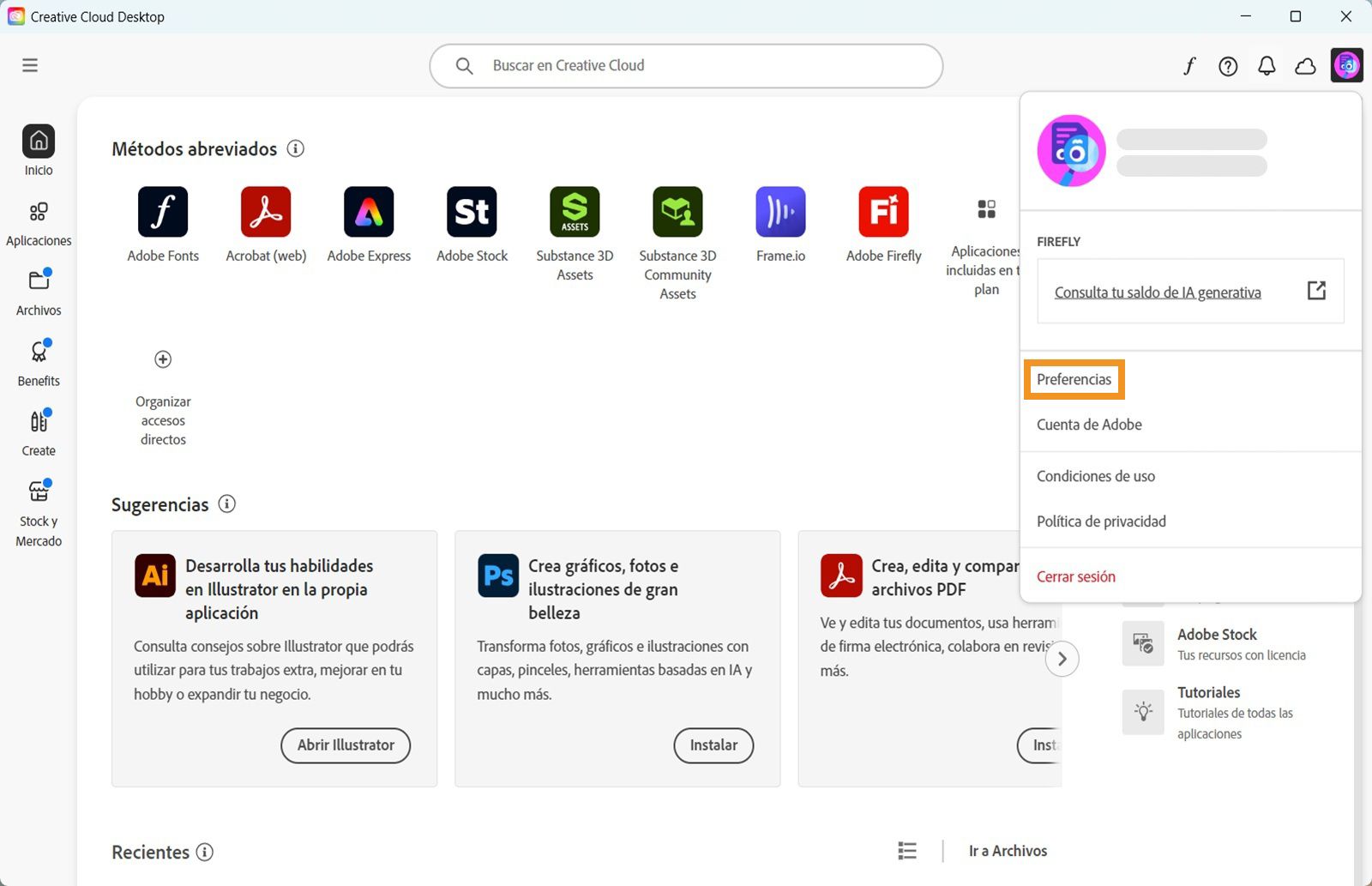The image size is (1372, 886).
Task: Click Abrir Illustrator button
Action: (346, 745)
